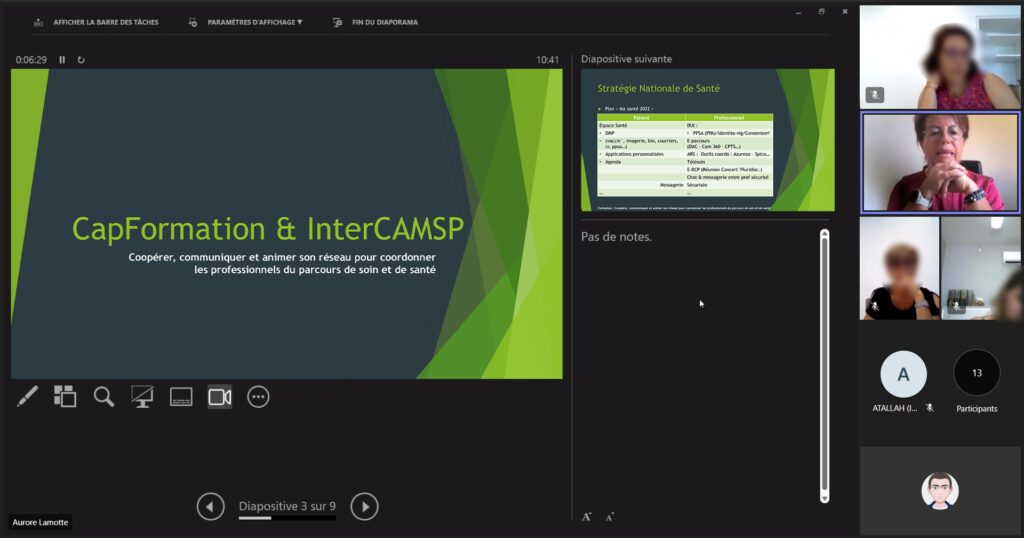Select the top participant video tile
This screenshot has height=538, width=1024.
point(940,57)
